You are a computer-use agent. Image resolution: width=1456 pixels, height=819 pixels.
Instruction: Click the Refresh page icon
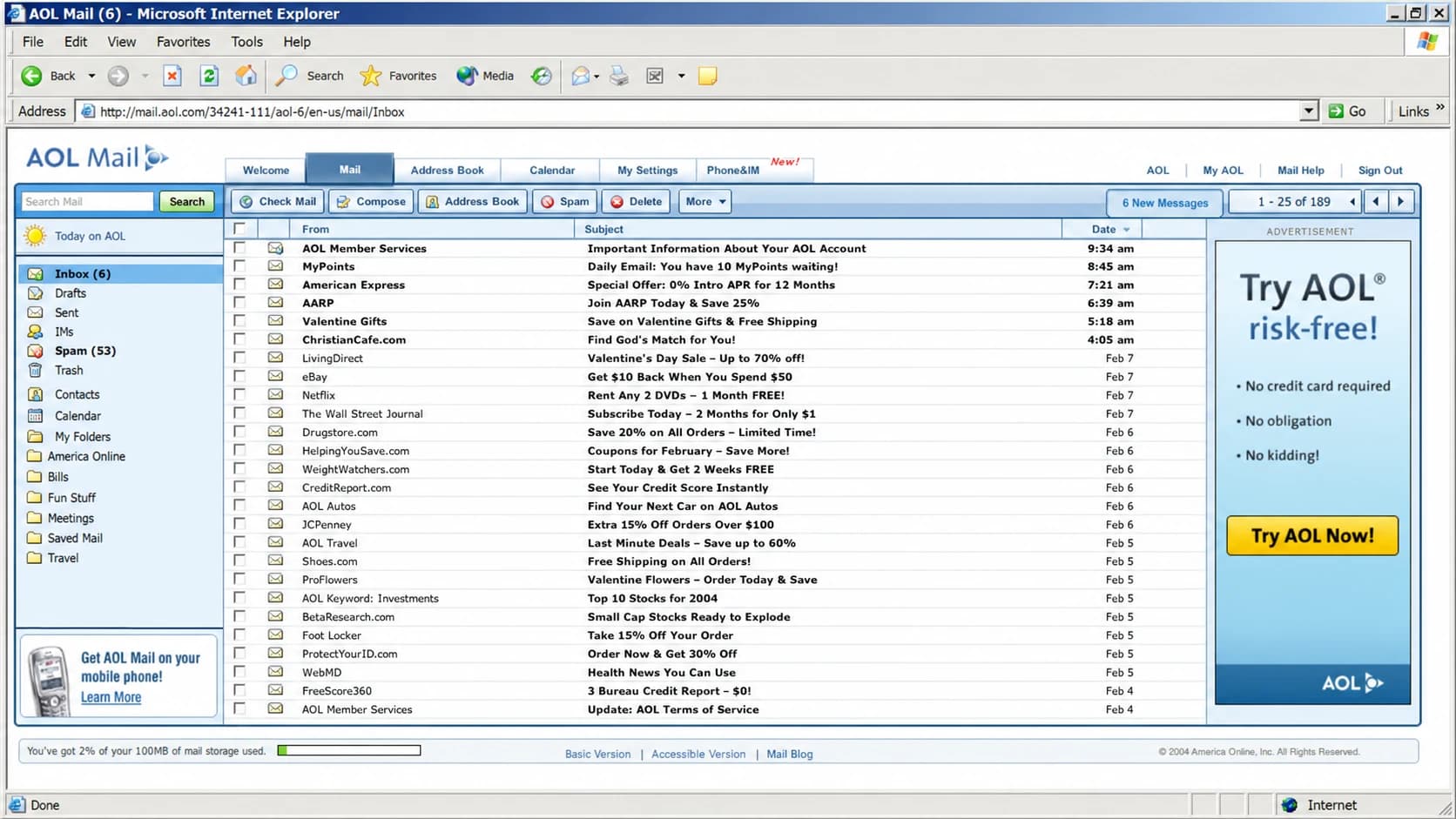point(209,76)
